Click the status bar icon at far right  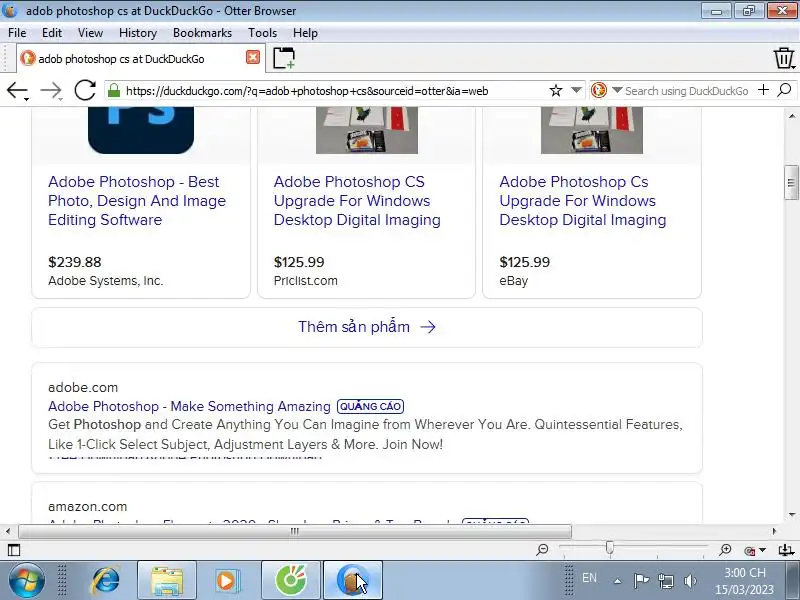786,550
